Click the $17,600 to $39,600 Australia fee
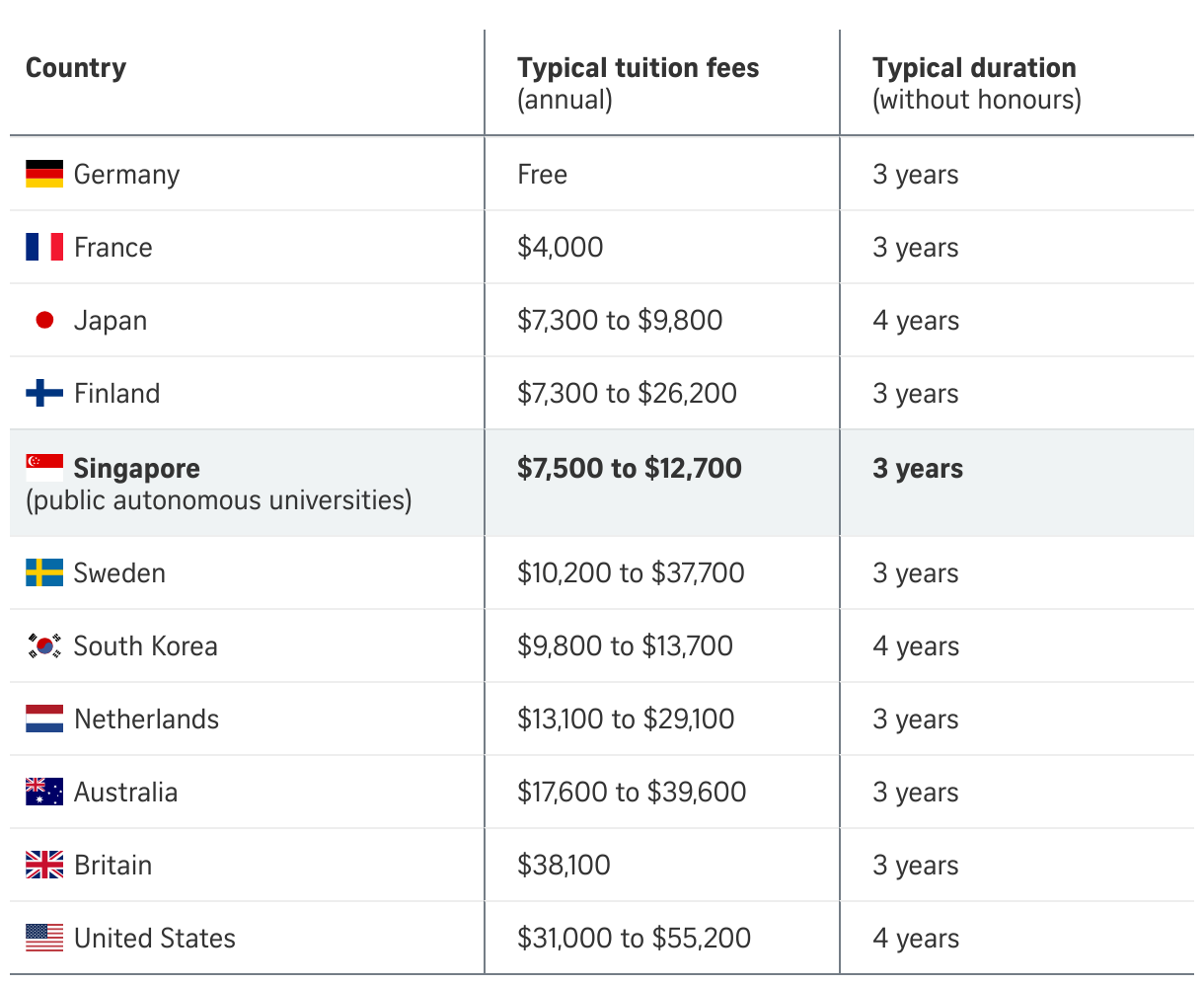Viewport: 1204px width, 985px height. [x=632, y=793]
